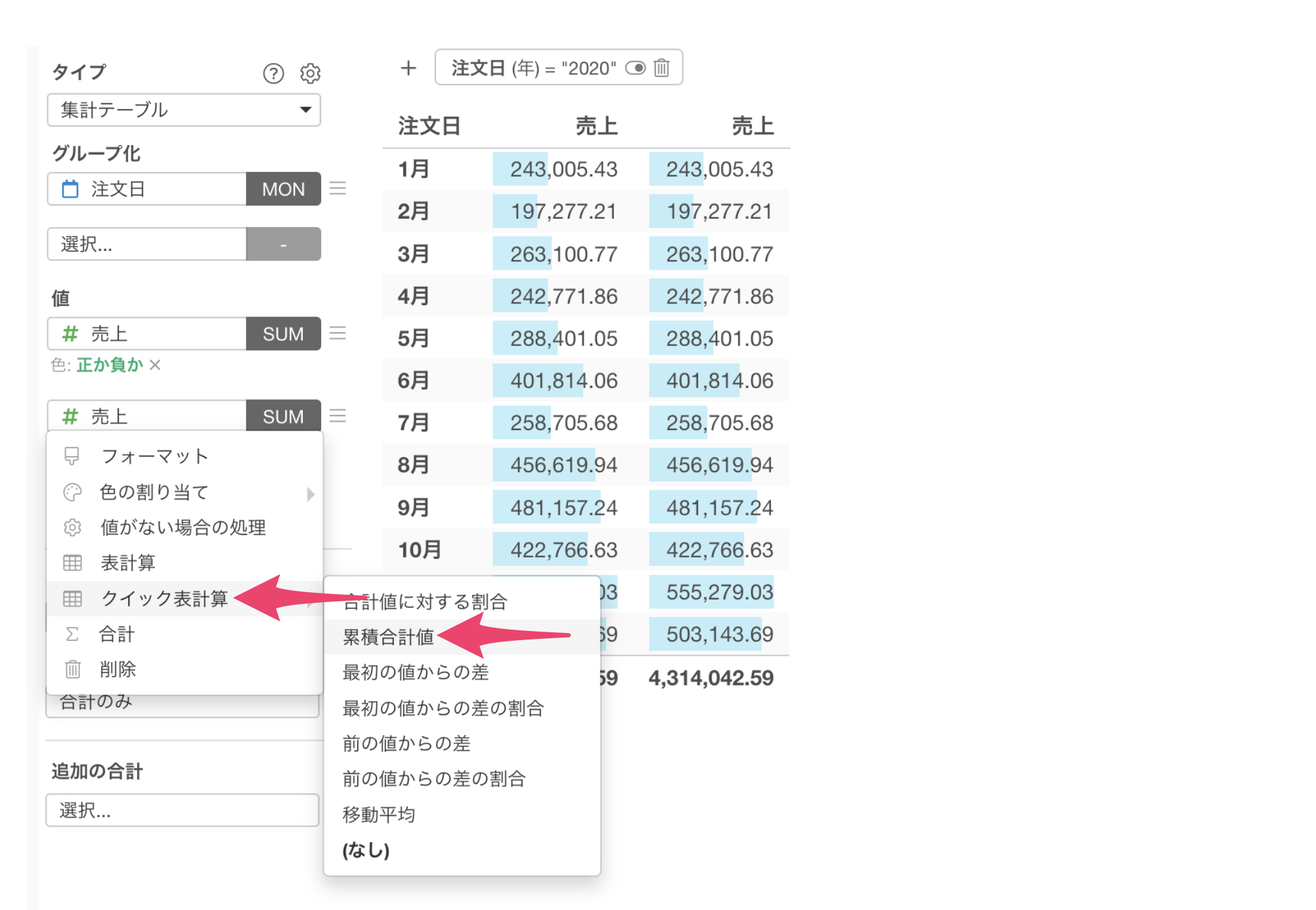Viewport: 1316px width, 910px height.
Task: Click the plus icon to add filter
Action: pos(408,68)
